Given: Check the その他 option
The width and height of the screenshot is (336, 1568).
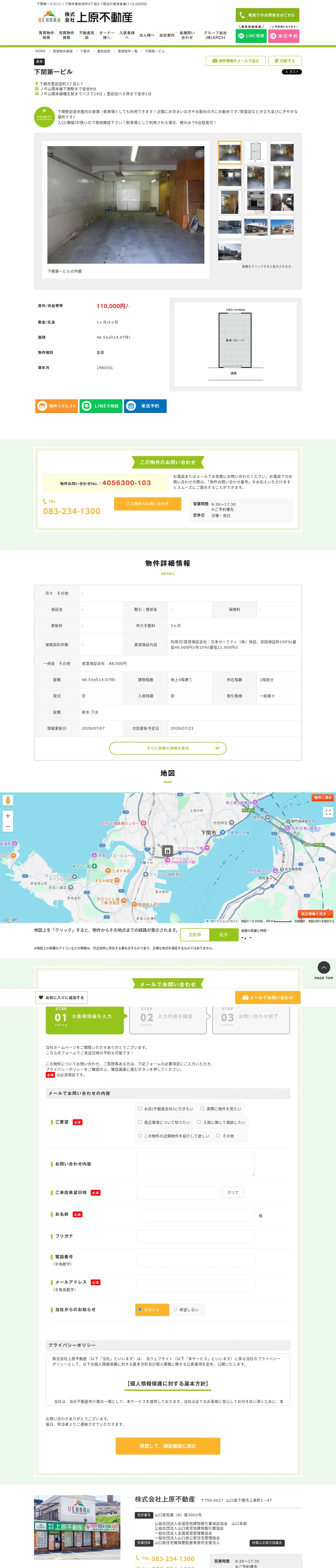Looking at the screenshot, I should pos(218,1135).
